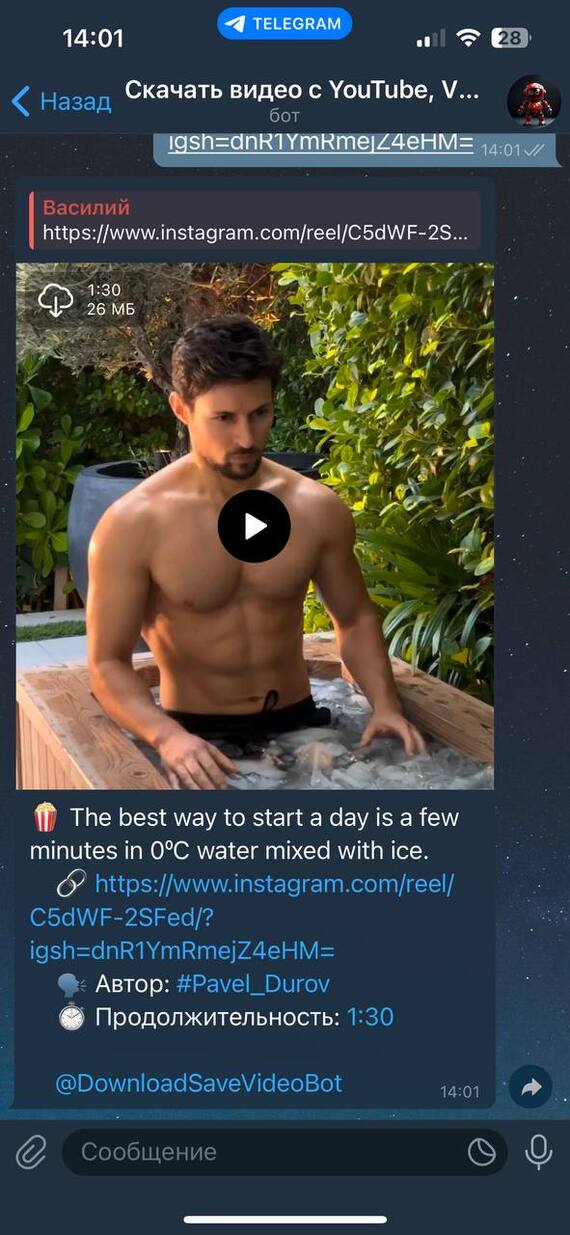Tap the cloud download icon on video
The width and height of the screenshot is (570, 1235).
pos(55,300)
